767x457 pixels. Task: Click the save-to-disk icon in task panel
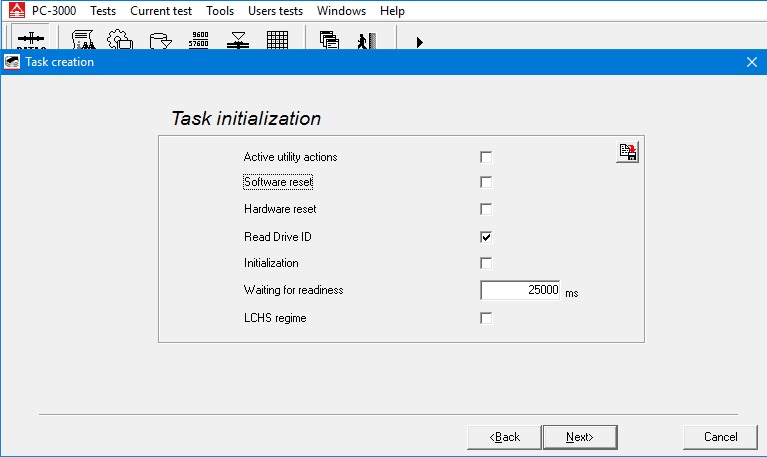click(x=627, y=152)
